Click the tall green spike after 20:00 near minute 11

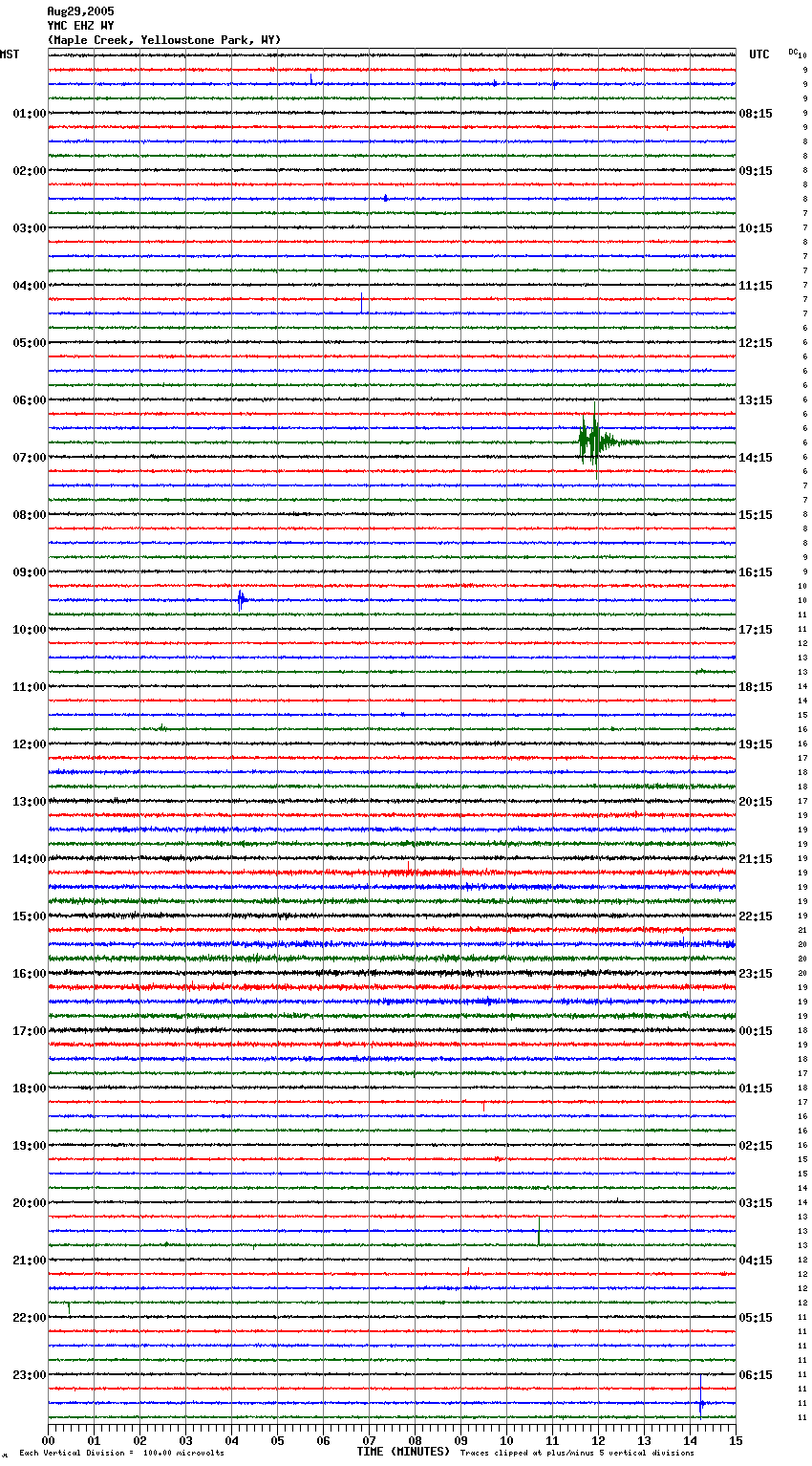click(539, 1231)
